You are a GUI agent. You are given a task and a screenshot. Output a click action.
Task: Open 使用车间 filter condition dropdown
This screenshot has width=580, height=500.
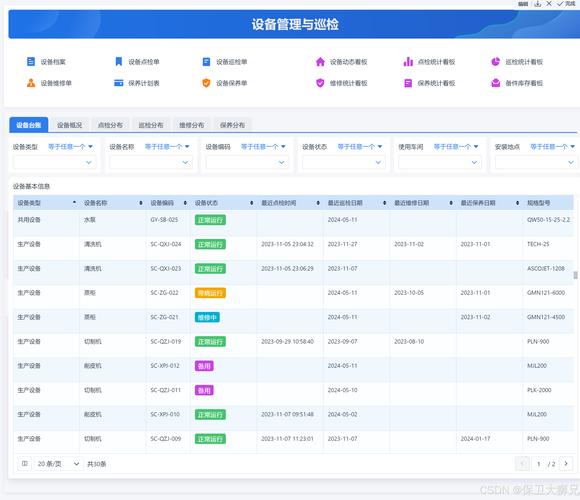(x=456, y=147)
